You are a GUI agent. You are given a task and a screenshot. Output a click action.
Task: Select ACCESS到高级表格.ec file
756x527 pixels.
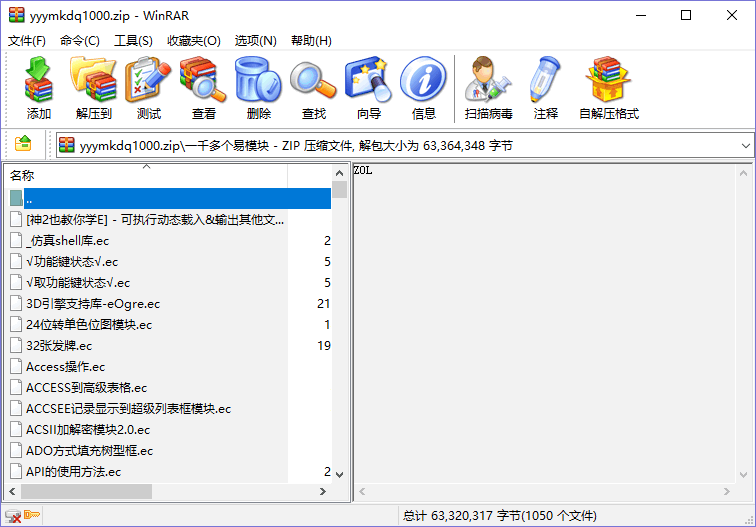click(x=170, y=387)
